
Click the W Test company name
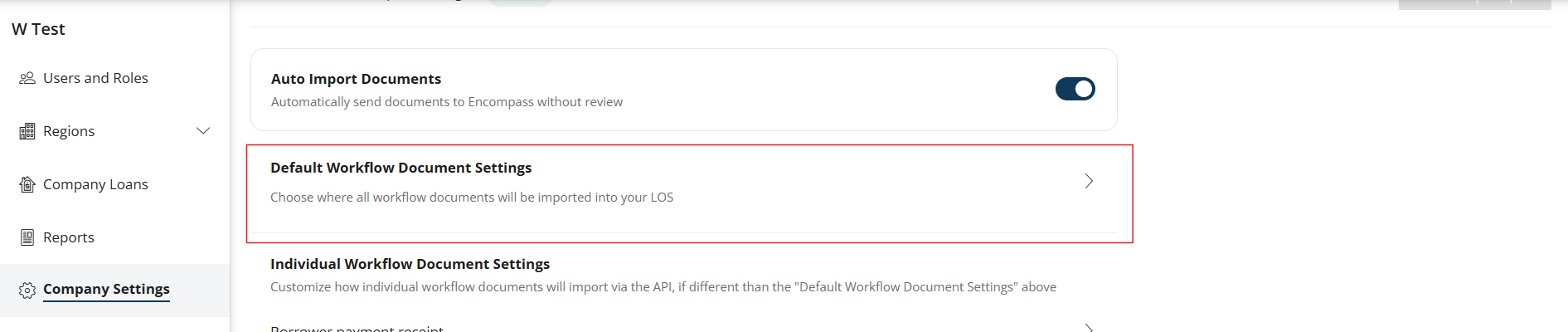click(x=38, y=29)
